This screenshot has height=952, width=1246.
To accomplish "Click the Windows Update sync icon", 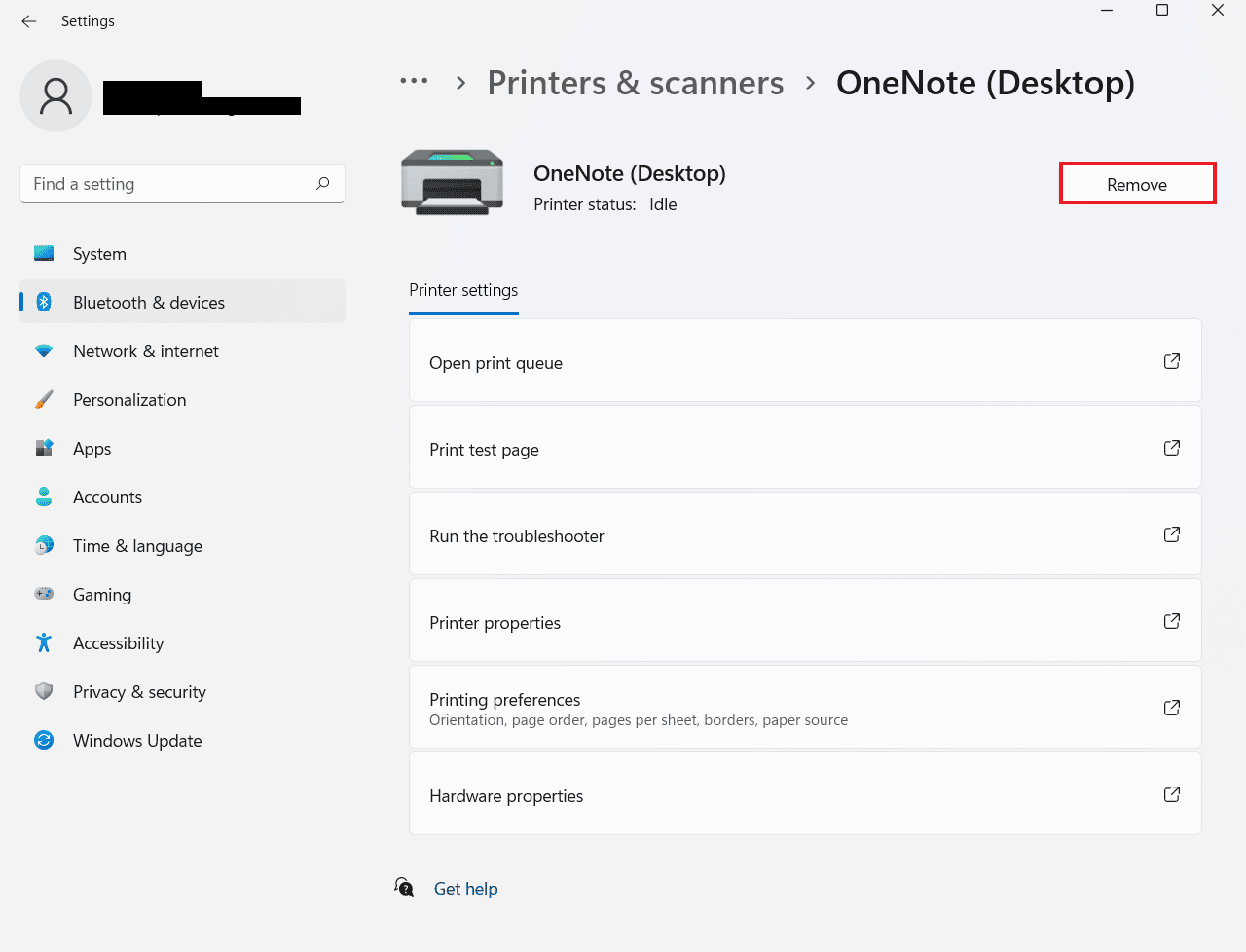I will pos(44,740).
